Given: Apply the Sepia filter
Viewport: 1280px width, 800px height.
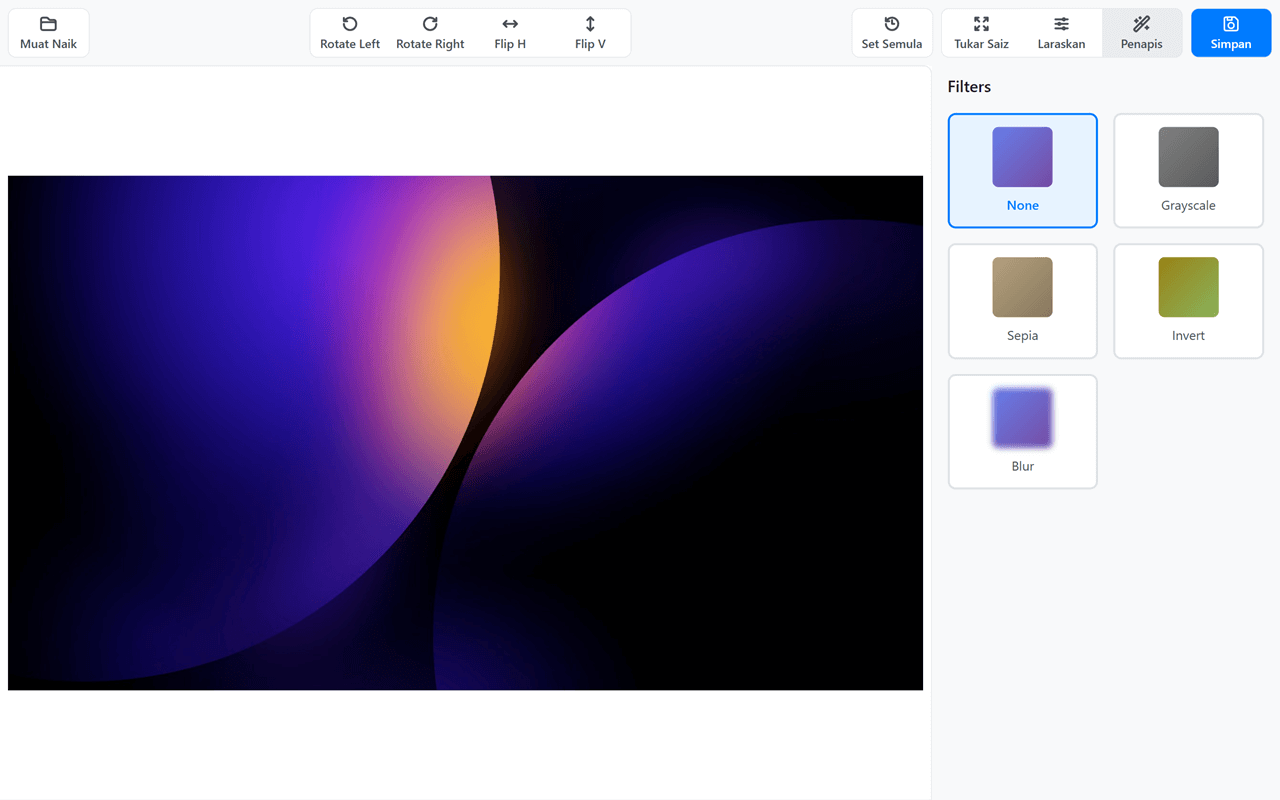Looking at the screenshot, I should 1023,301.
